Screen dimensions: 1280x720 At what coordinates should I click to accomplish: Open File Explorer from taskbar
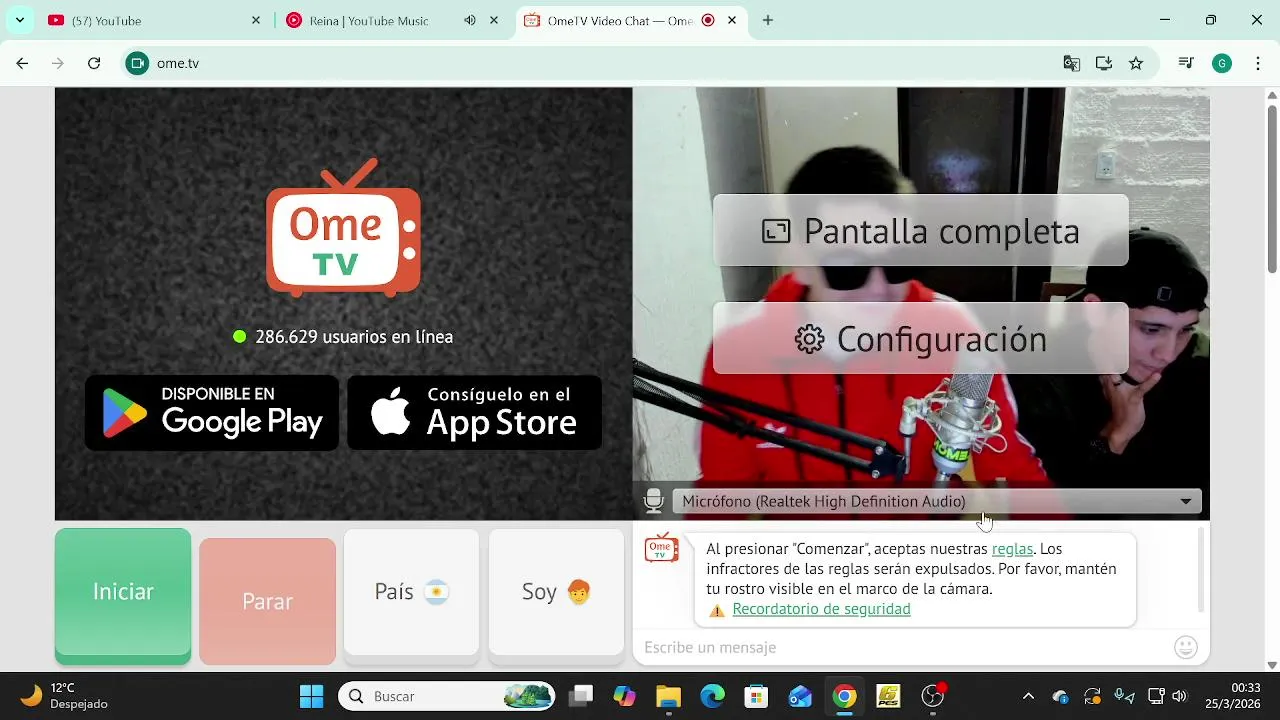(668, 696)
